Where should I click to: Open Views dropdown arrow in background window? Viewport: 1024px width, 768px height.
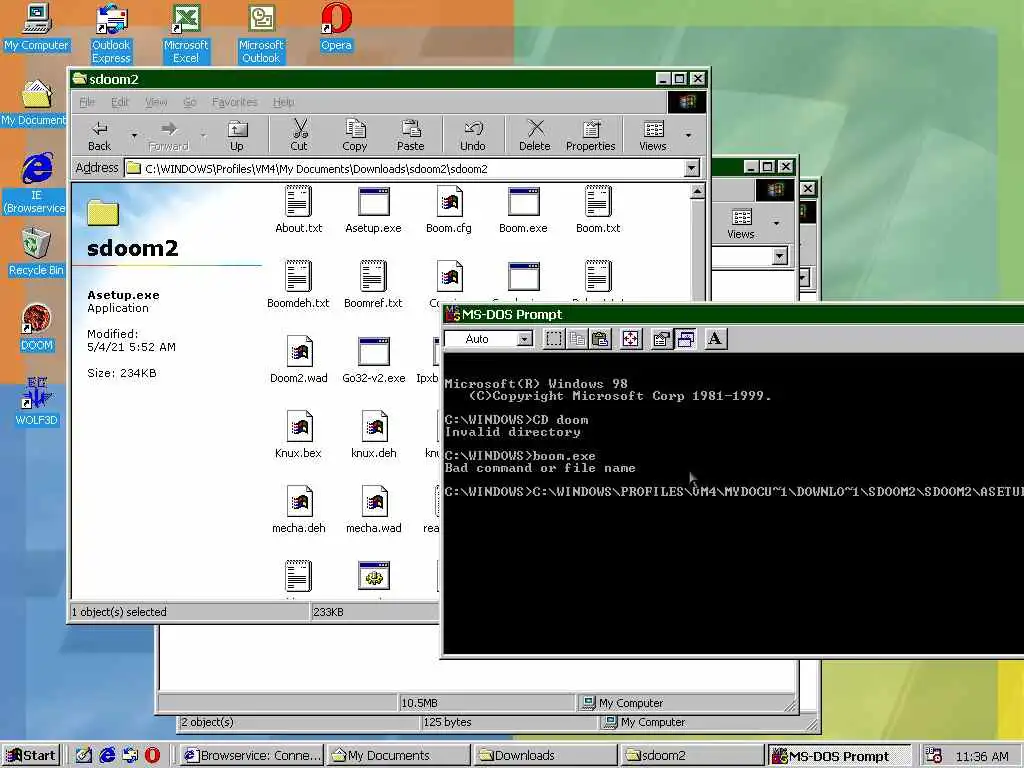coord(776,223)
